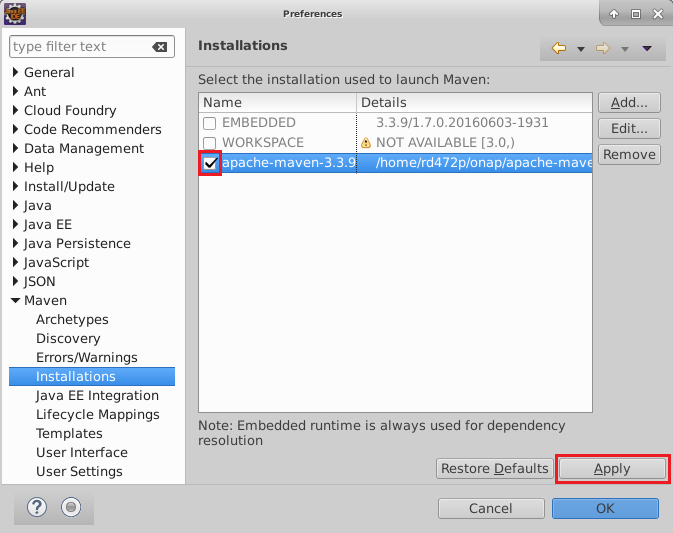Image resolution: width=673 pixels, height=533 pixels.
Task: Select the Java Persistence category label
Action: click(77, 243)
